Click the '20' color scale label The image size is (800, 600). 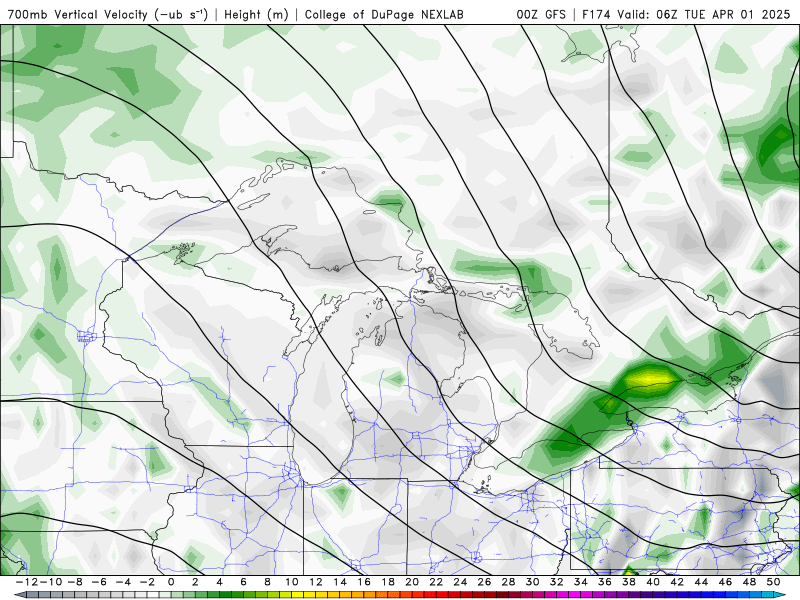(412, 582)
